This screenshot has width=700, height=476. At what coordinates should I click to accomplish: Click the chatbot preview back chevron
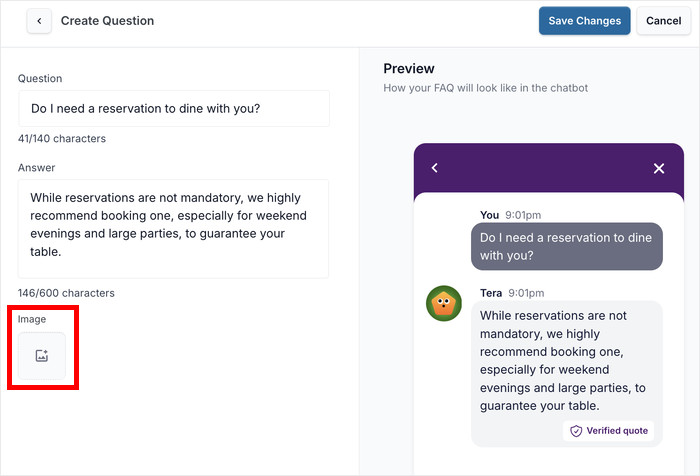pos(435,168)
